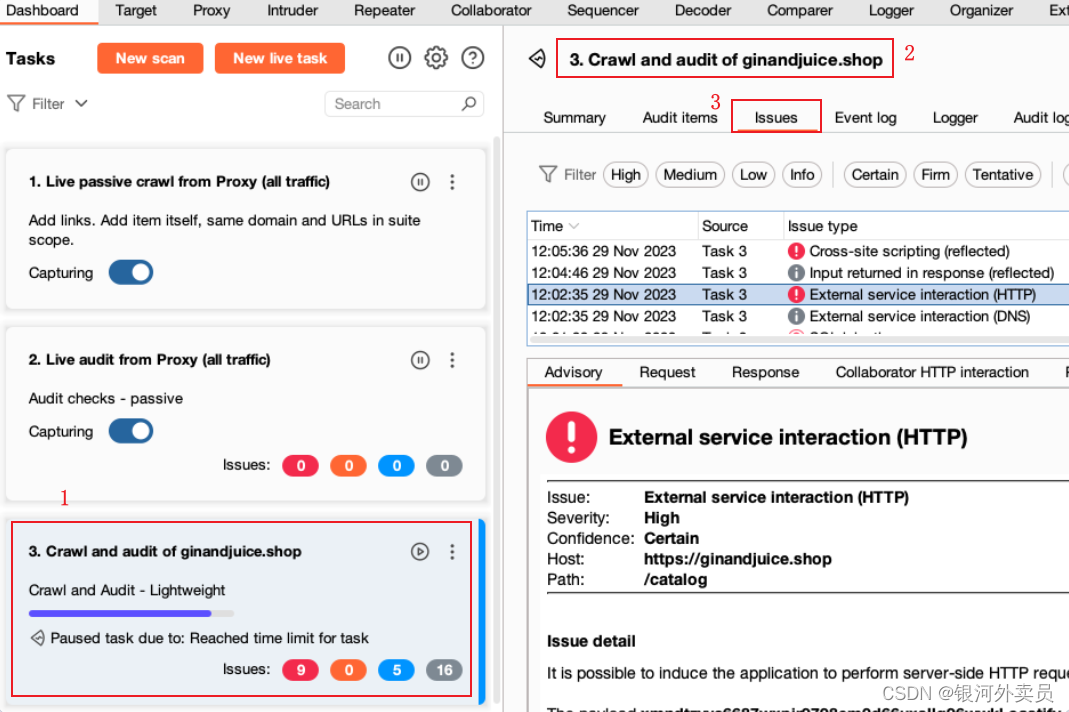Click the large red severity icon in Advisory
1069x712 pixels.
click(x=571, y=437)
